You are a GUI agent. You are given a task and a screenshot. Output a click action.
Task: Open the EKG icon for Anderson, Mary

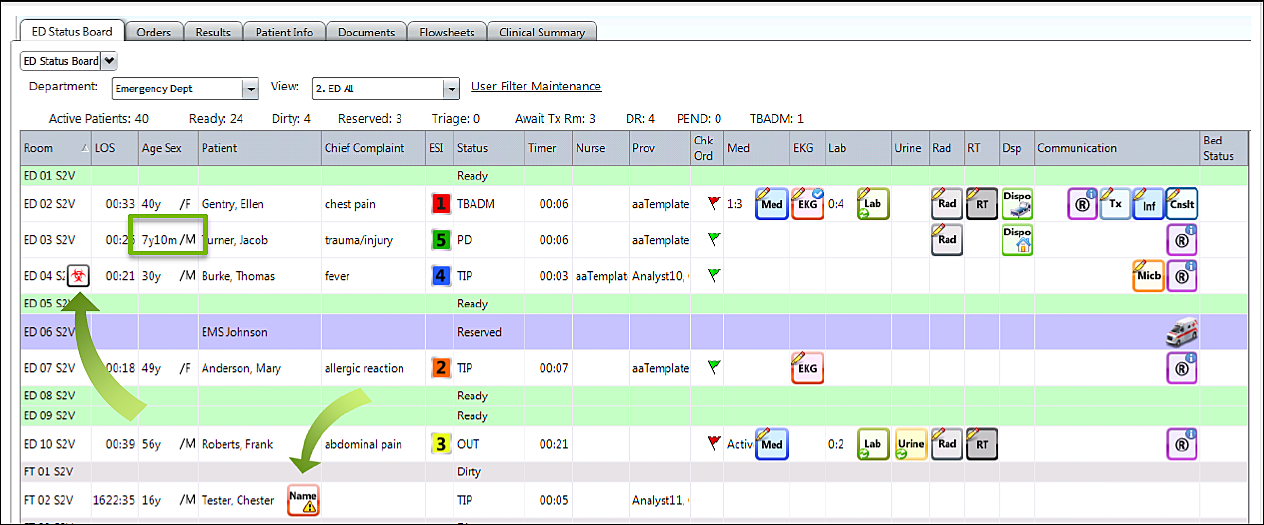(807, 368)
